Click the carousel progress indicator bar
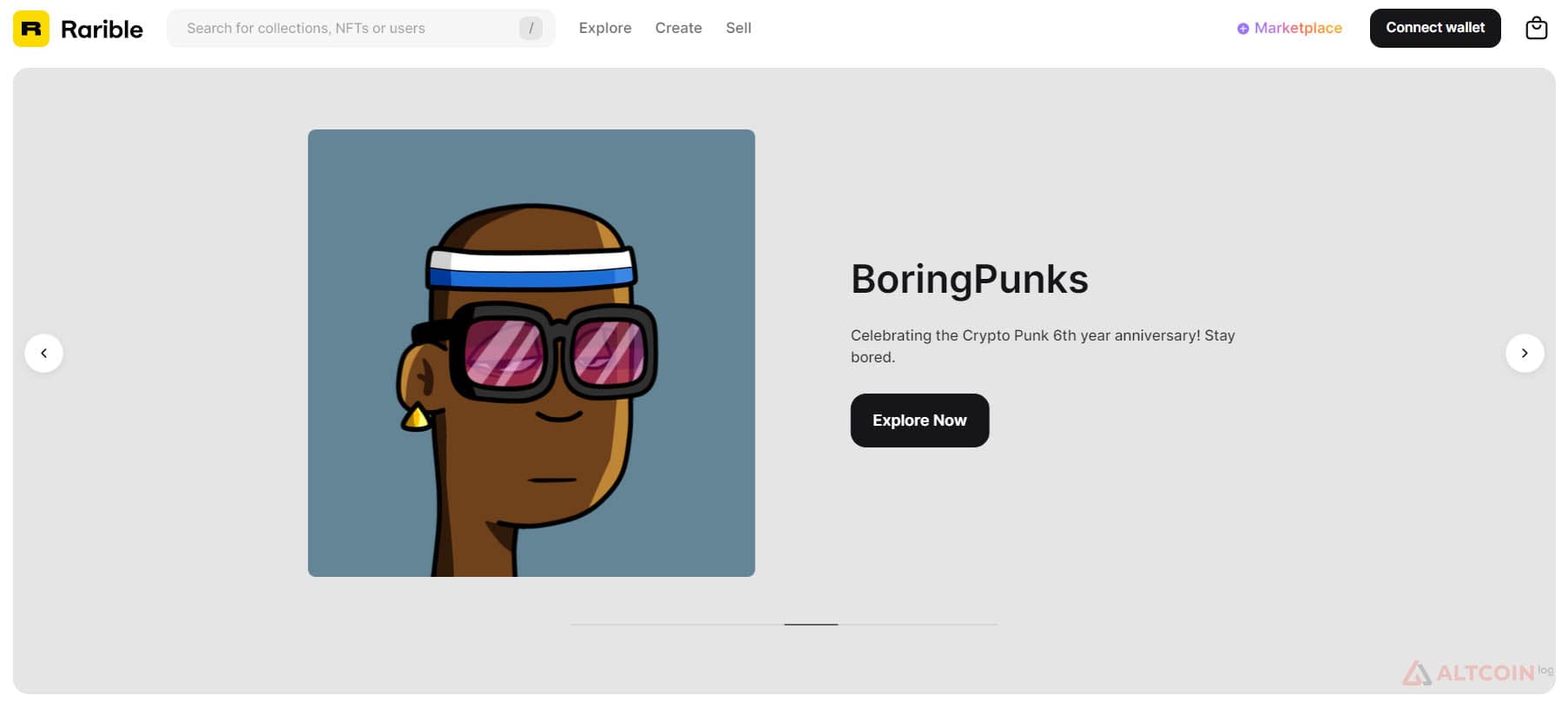 tap(784, 624)
